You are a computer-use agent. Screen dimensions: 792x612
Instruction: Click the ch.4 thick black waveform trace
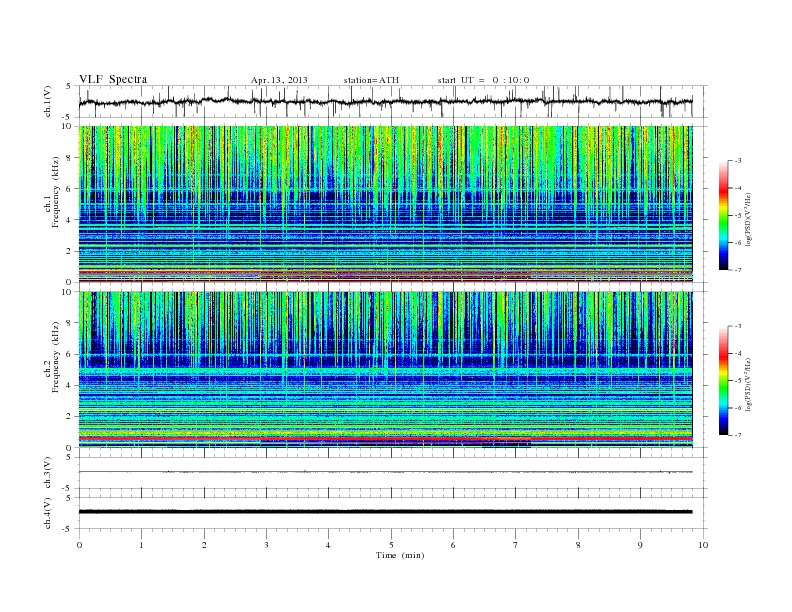385,512
